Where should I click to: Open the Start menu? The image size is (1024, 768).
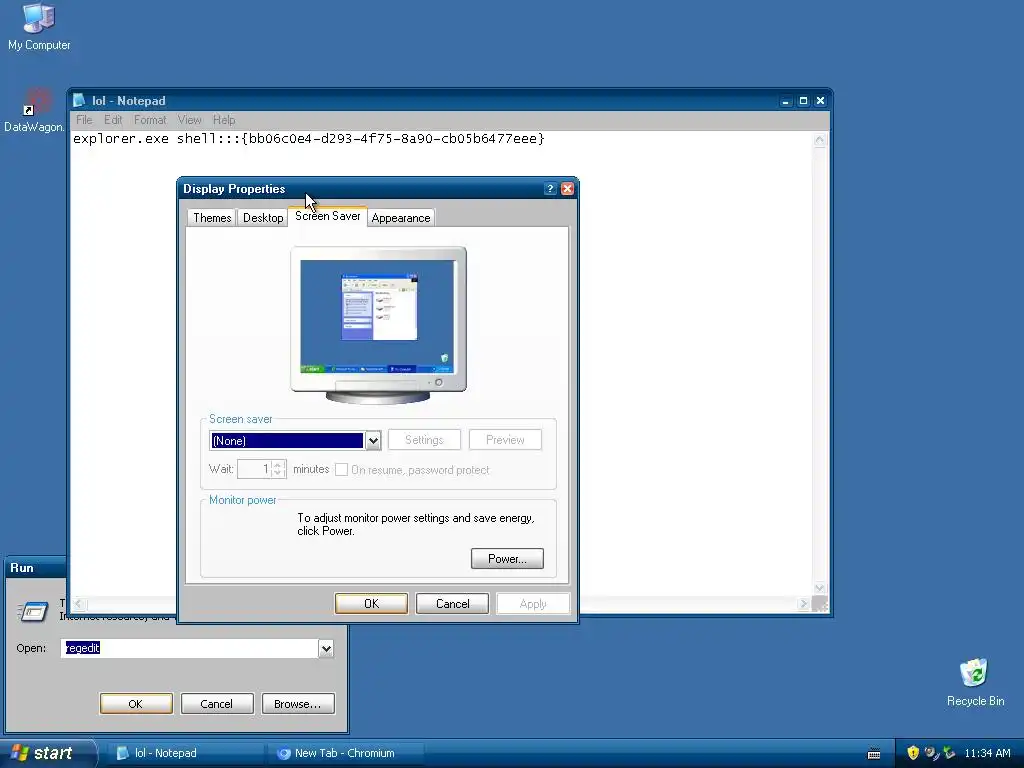pos(48,753)
